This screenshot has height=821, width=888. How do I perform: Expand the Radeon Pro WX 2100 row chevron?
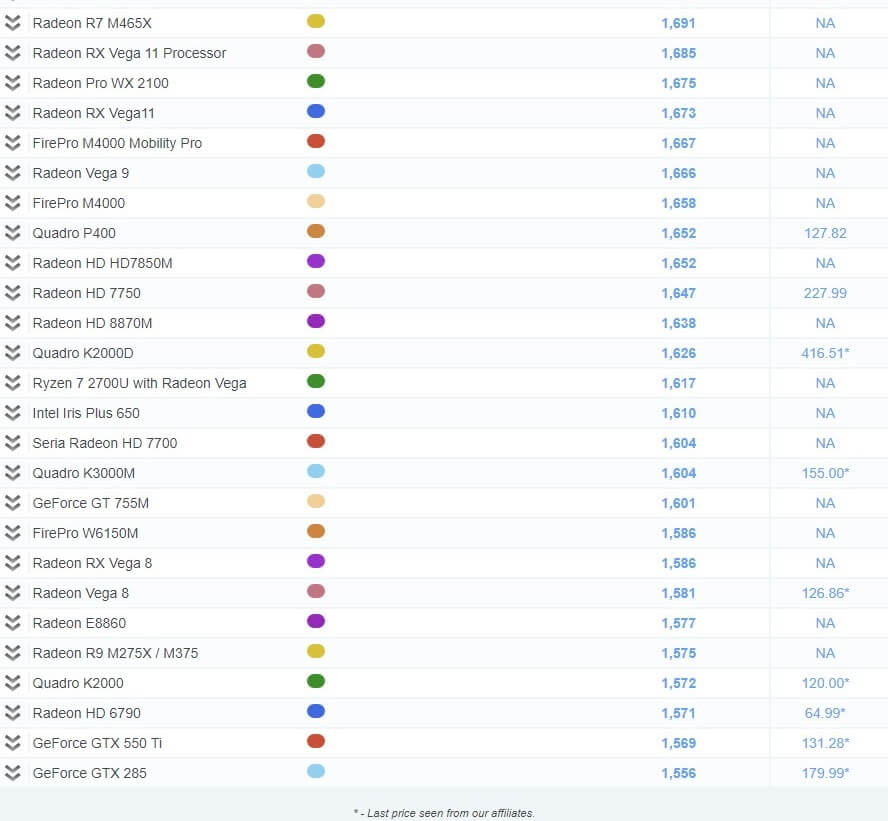click(12, 83)
